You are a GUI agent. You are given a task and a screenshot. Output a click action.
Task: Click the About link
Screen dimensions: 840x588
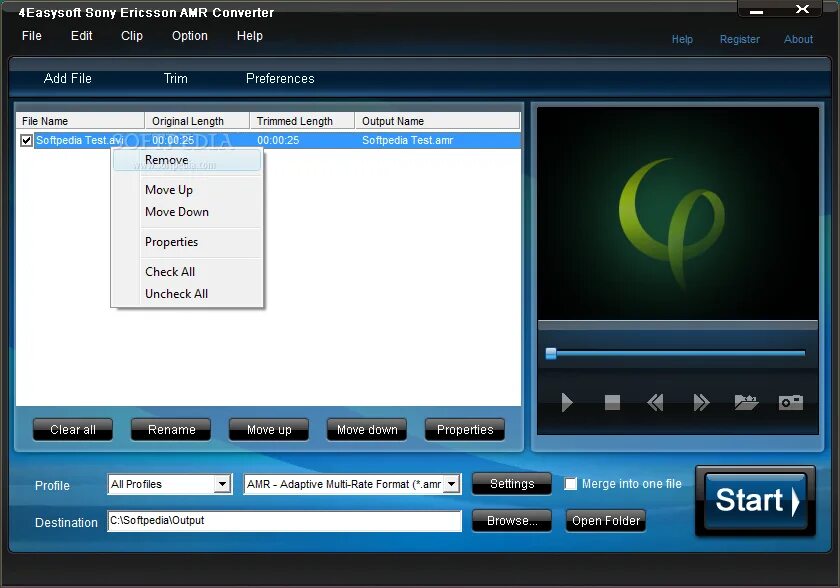(x=798, y=39)
